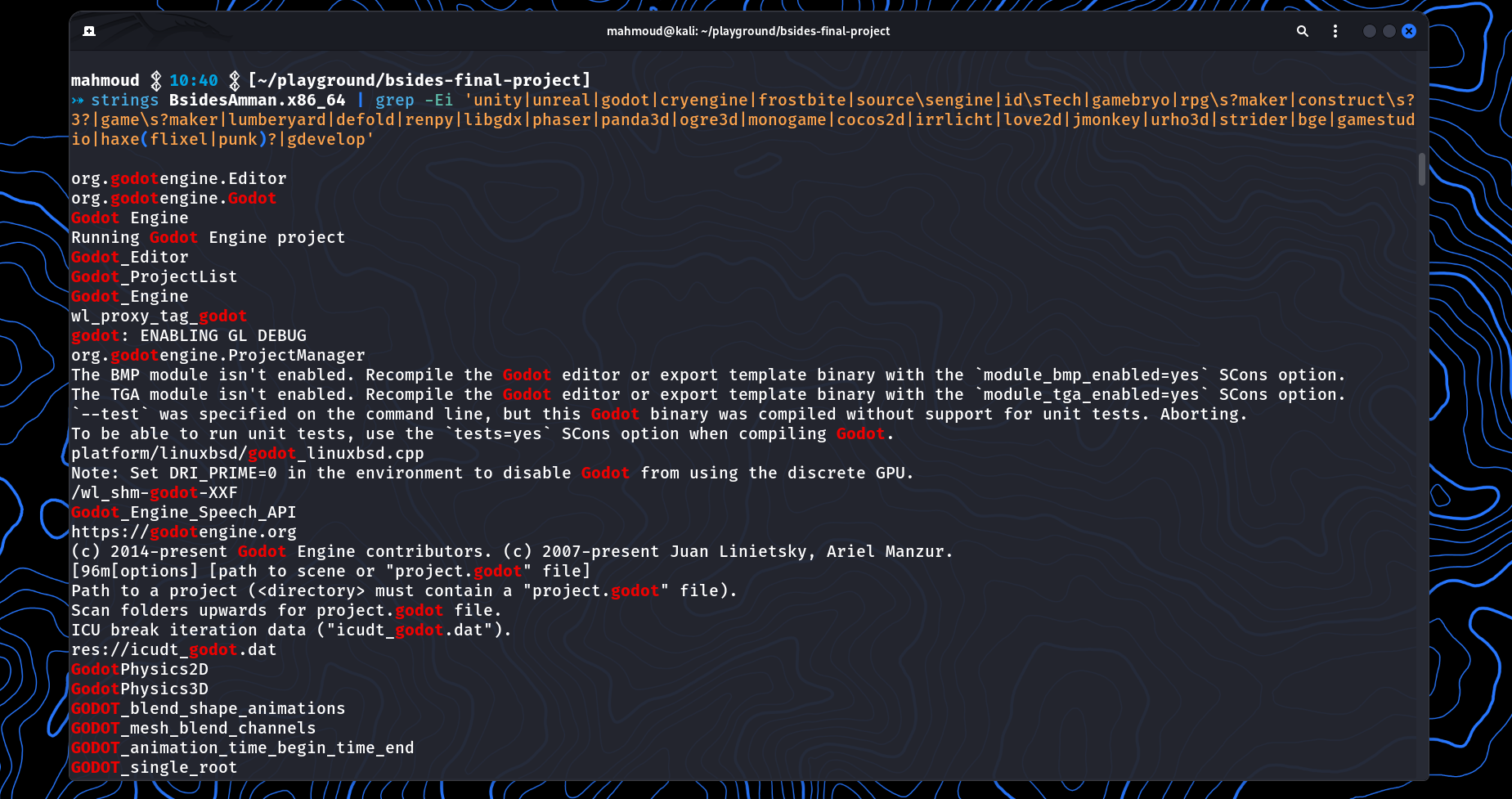This screenshot has height=799, width=1512.
Task: Click the BsidesAmman.x86_64 filename argument
Action: pos(258,100)
